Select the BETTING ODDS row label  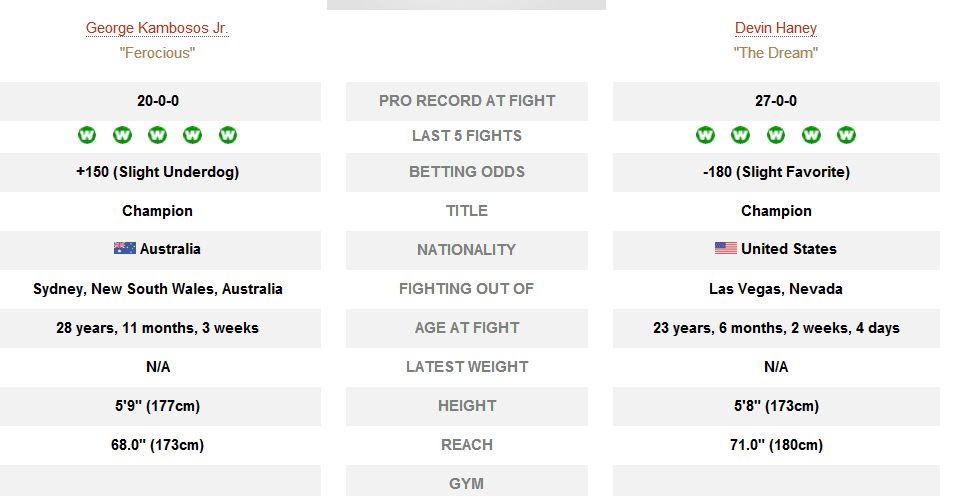point(467,172)
